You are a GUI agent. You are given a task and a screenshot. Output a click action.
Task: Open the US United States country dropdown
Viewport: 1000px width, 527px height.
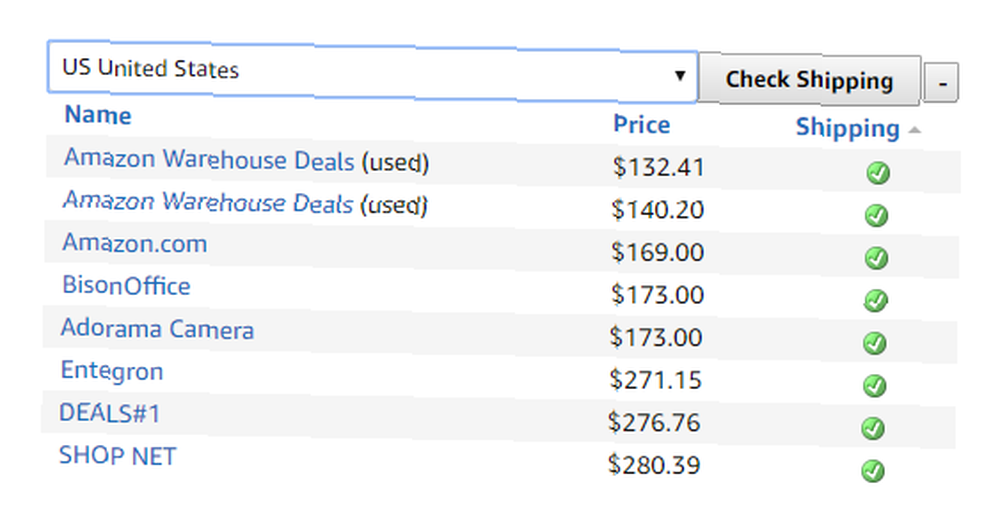[372, 71]
